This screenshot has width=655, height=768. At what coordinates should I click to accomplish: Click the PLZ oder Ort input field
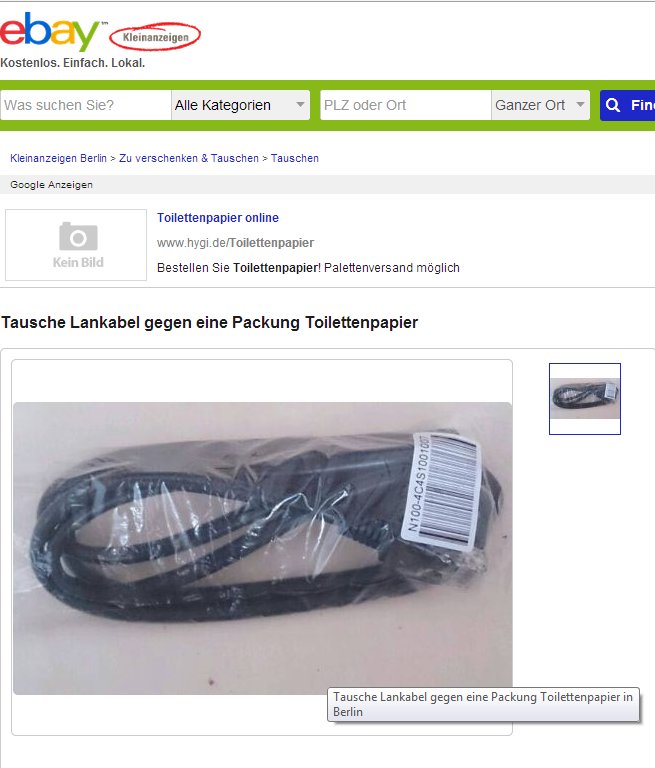[406, 105]
